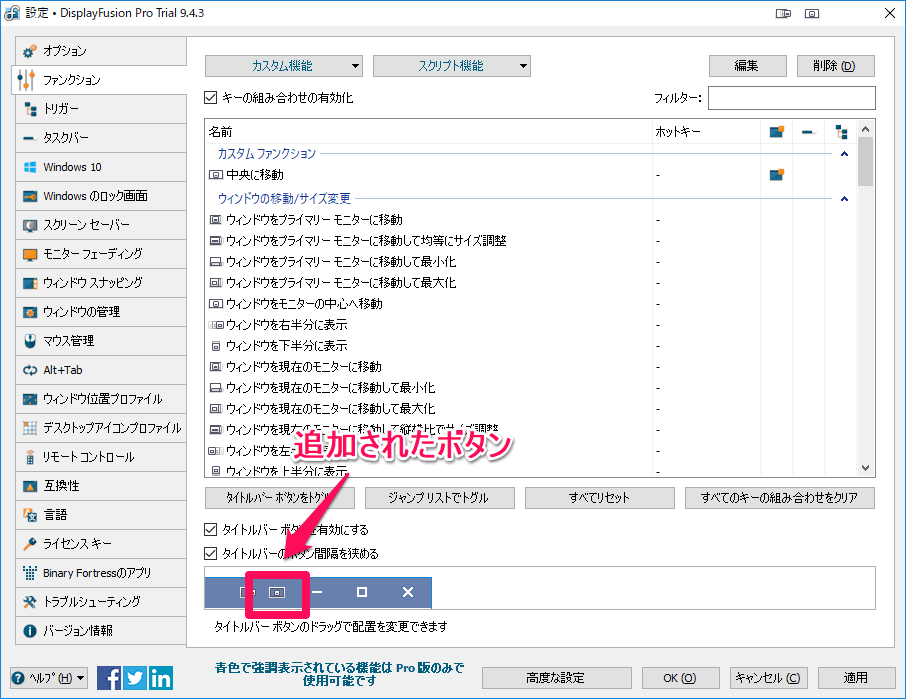
Task: Collapse the ウィンドウの移動/サイズ変更 group
Action: (x=844, y=199)
